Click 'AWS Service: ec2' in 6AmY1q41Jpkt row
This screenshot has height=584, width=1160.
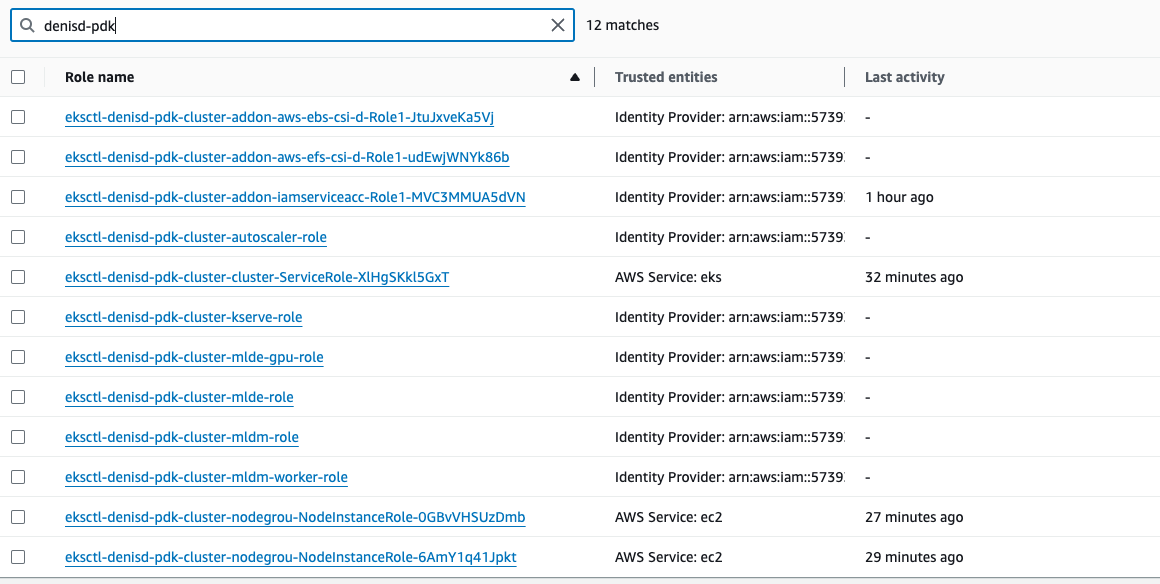[x=668, y=557]
